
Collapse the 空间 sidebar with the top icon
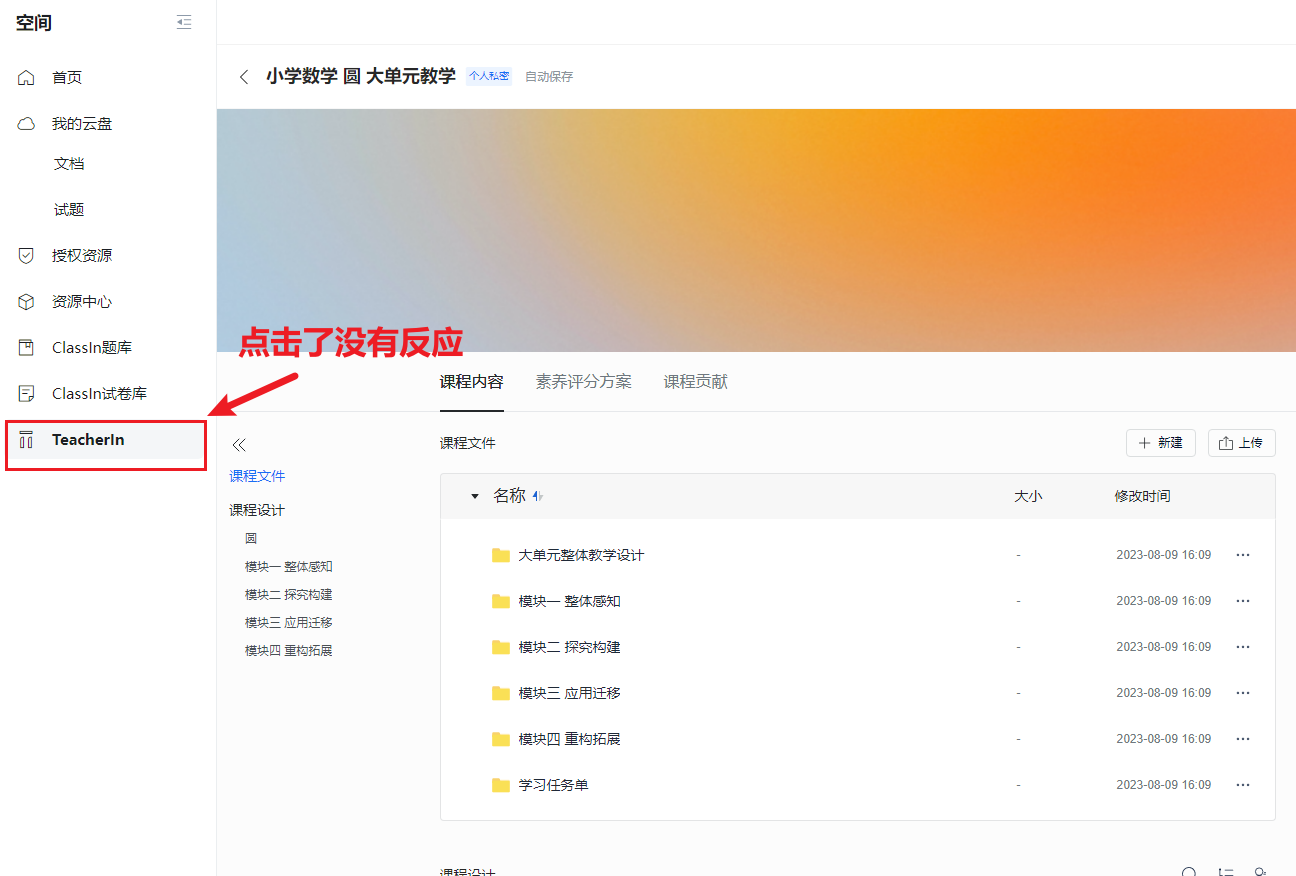tap(184, 22)
